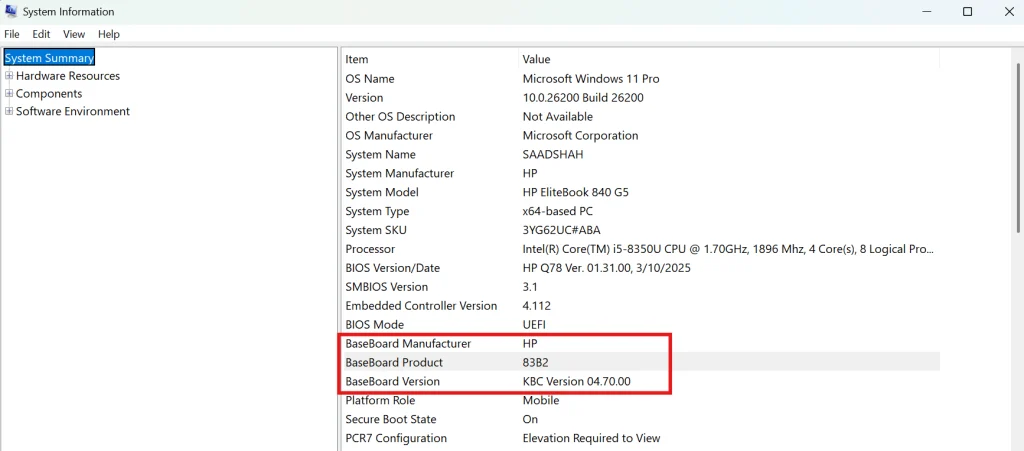Maximize the System Information window
1024x451 pixels.
click(x=968, y=12)
